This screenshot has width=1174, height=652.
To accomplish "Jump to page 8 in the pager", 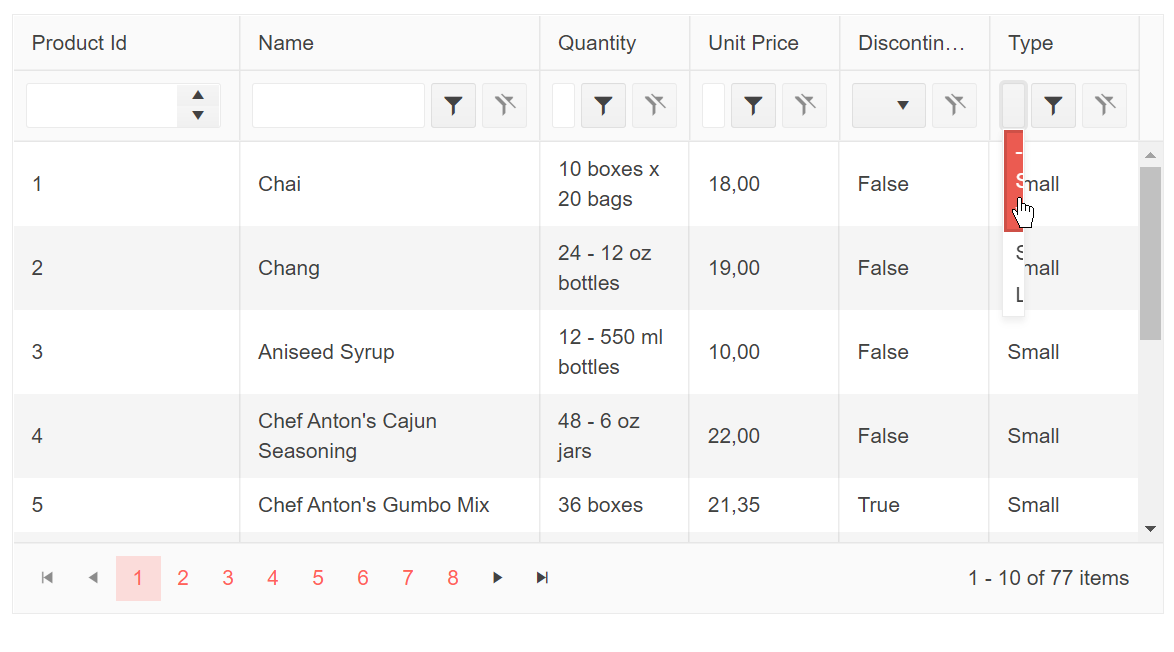I will click(453, 578).
